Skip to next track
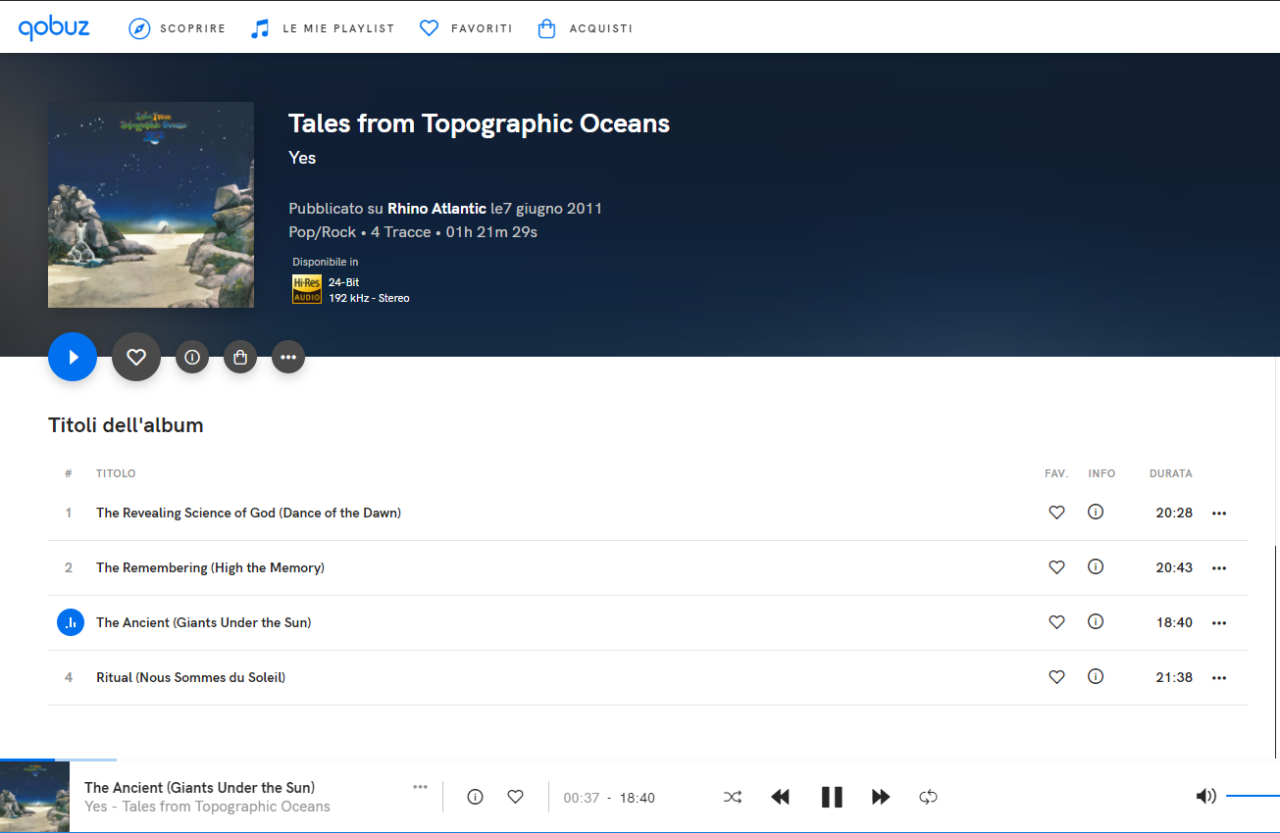This screenshot has width=1280, height=833. (880, 797)
